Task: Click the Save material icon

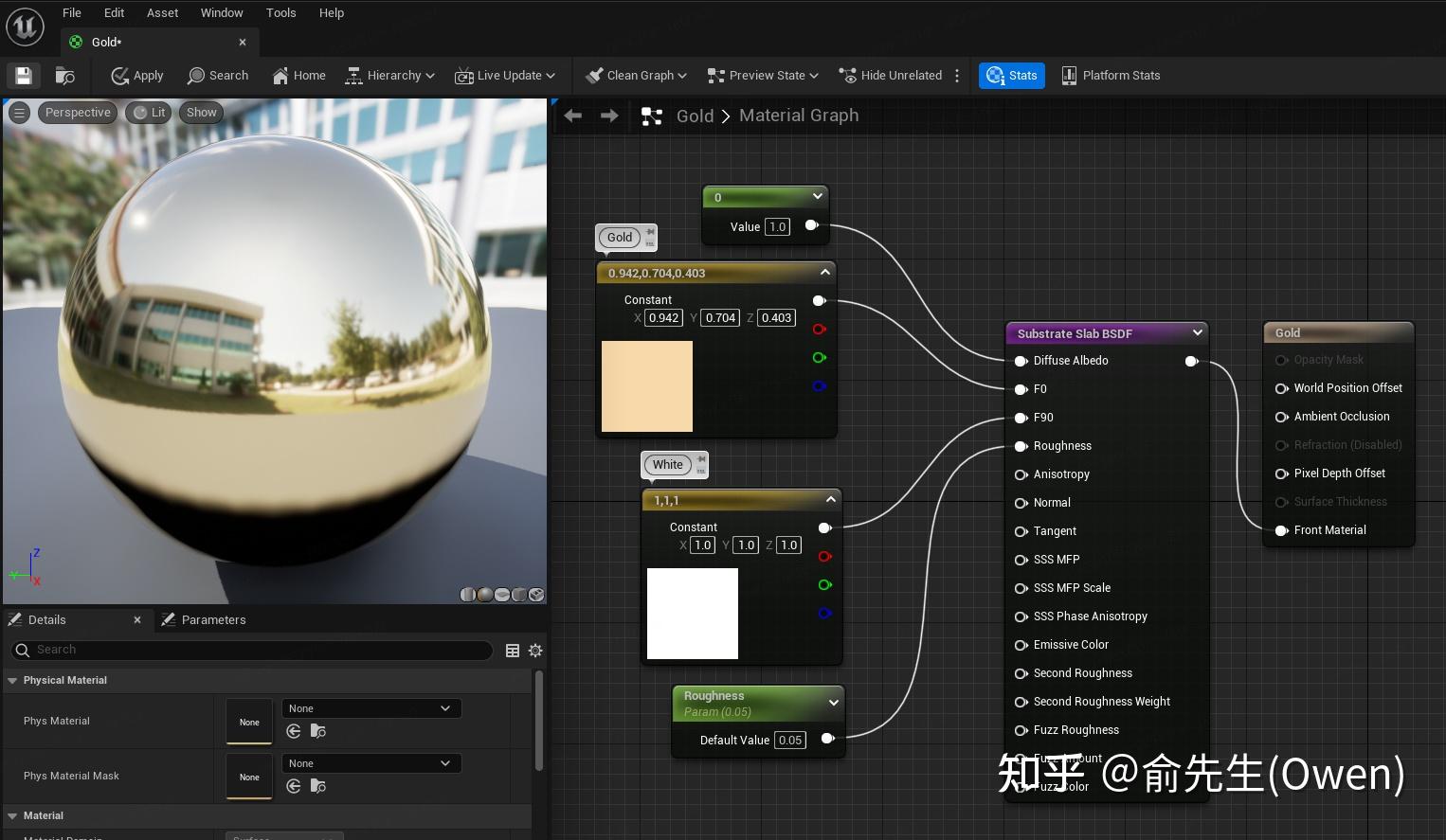Action: point(24,76)
